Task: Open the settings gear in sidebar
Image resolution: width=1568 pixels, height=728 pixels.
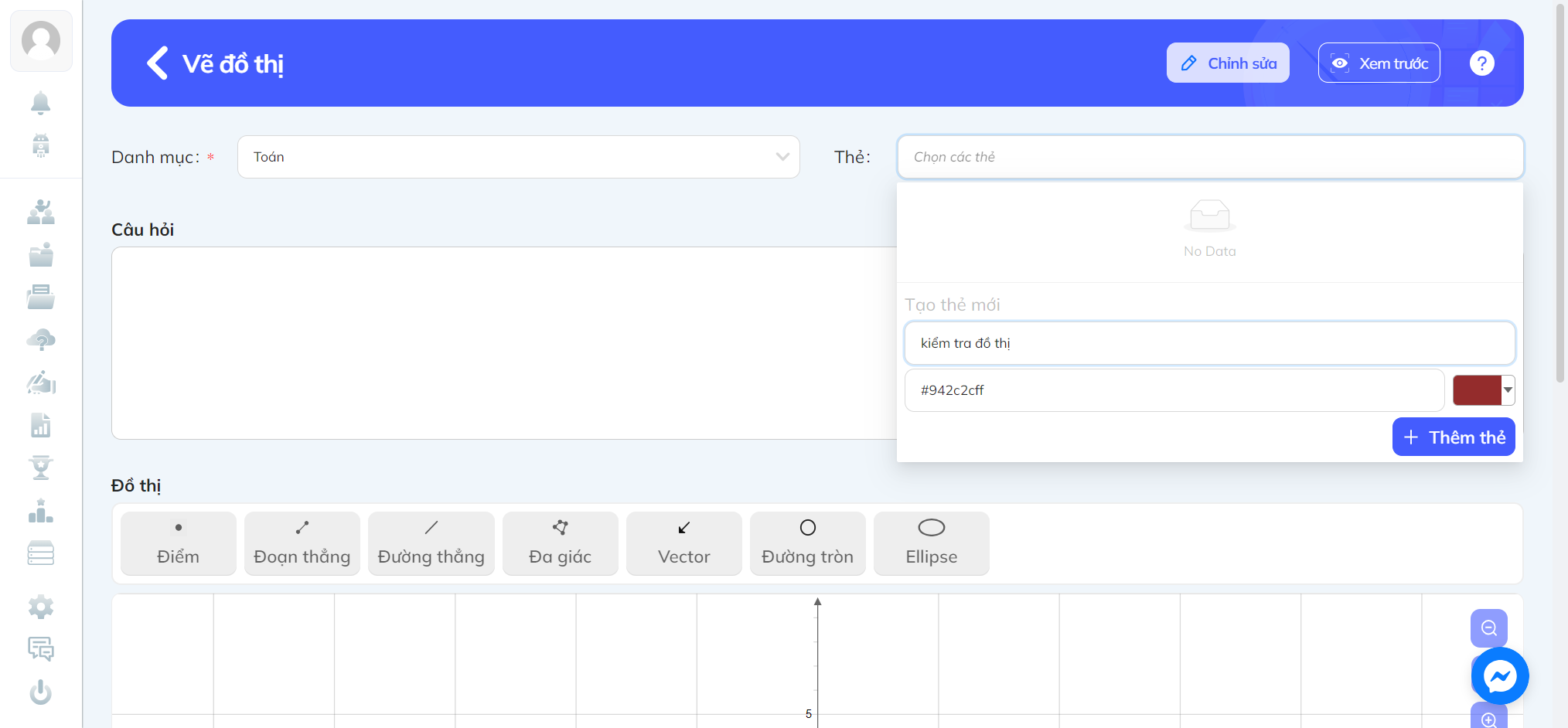Action: tap(41, 607)
